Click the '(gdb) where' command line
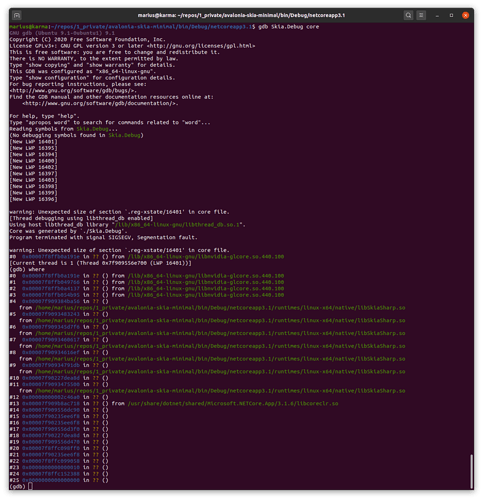 coord(27,270)
